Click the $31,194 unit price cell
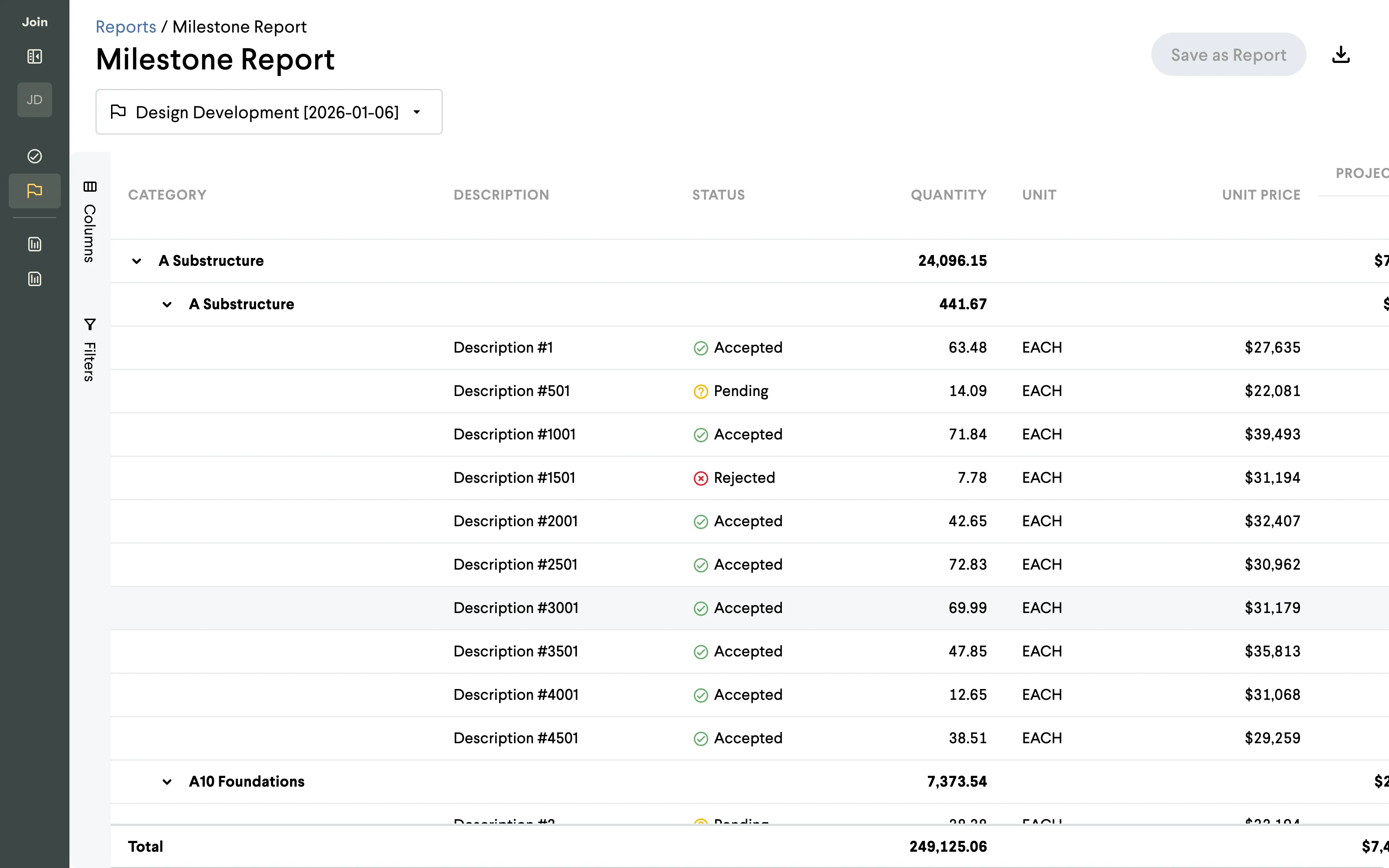 (x=1273, y=478)
